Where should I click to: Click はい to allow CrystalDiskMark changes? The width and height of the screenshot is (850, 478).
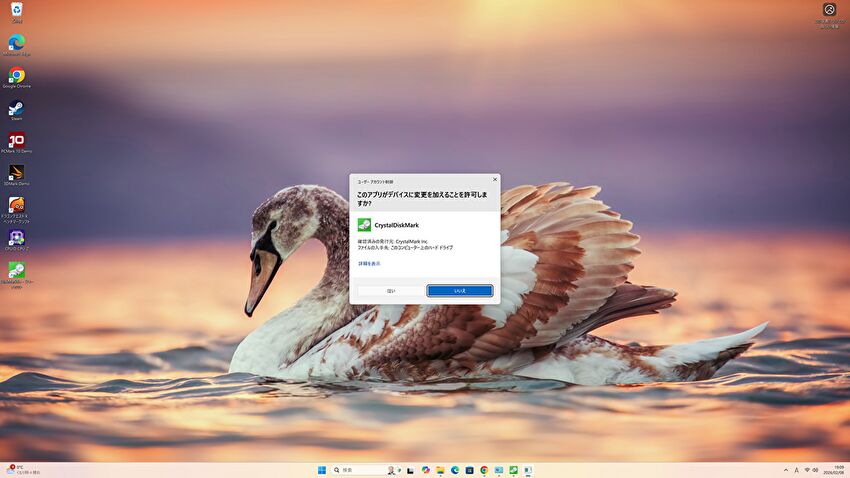pyautogui.click(x=390, y=291)
